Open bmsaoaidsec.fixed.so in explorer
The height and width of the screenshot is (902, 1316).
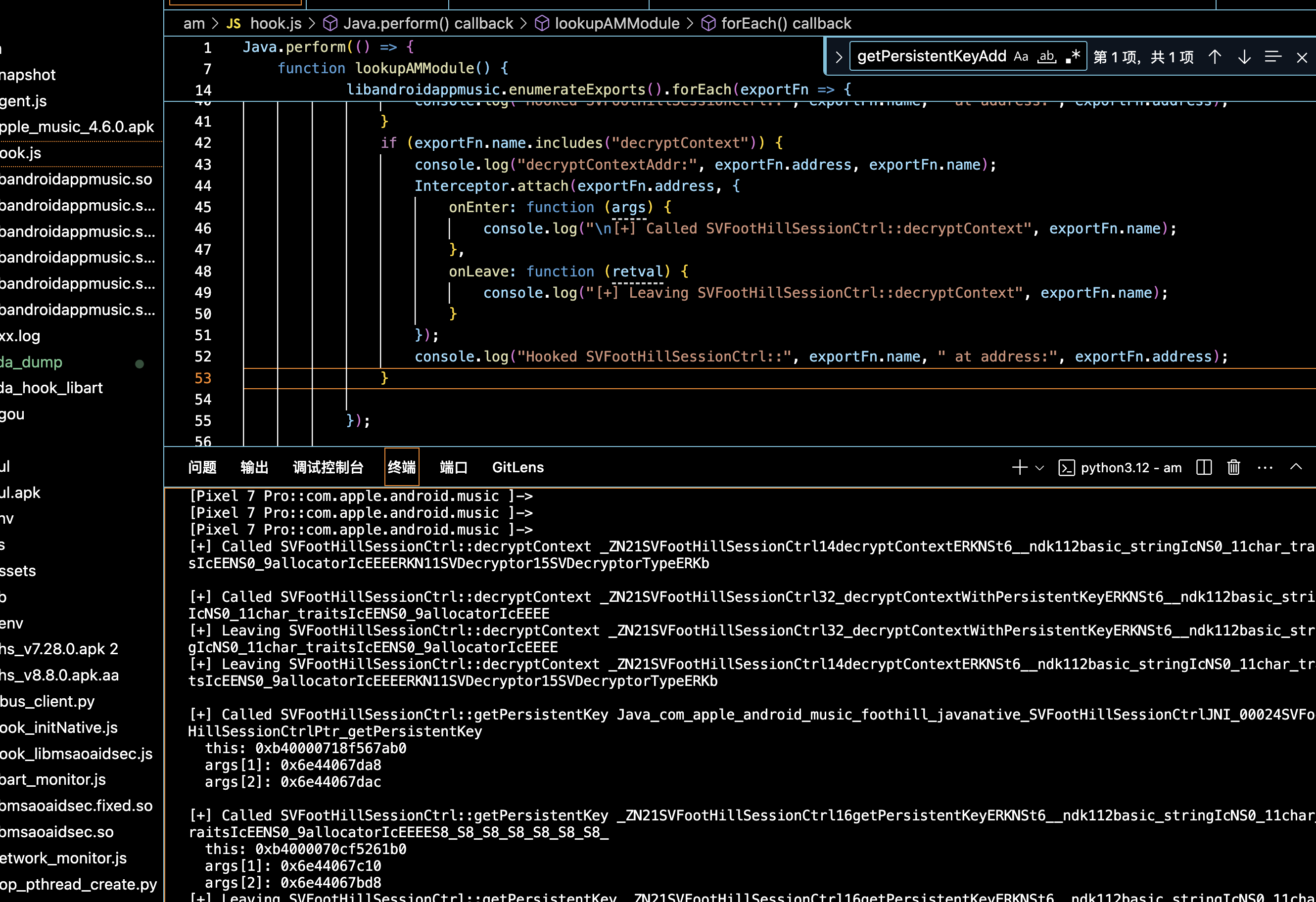coord(77,806)
